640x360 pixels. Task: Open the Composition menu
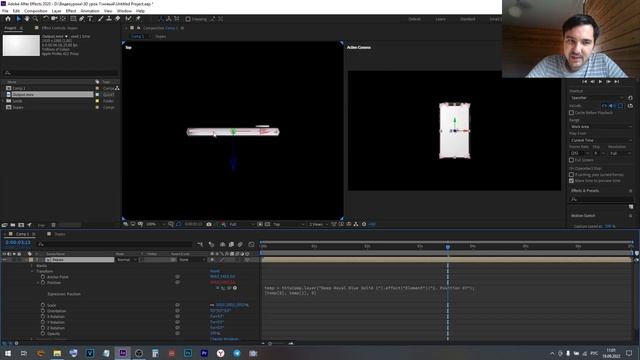(36, 11)
